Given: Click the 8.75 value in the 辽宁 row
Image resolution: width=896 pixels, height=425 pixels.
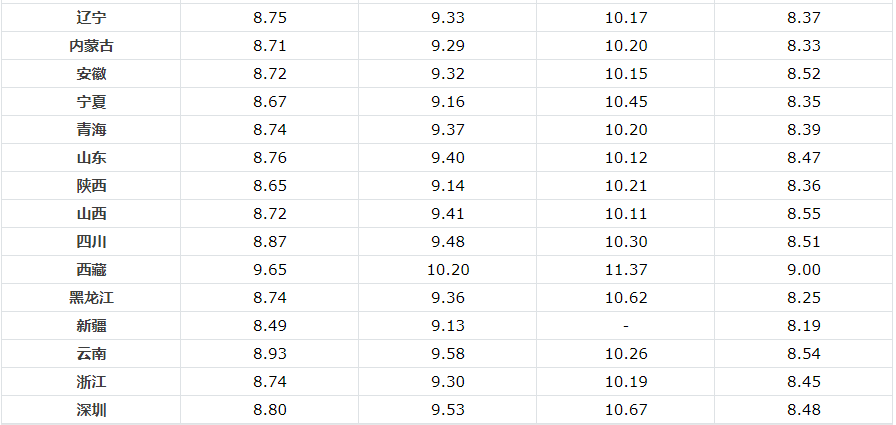Looking at the screenshot, I should pyautogui.click(x=270, y=18).
